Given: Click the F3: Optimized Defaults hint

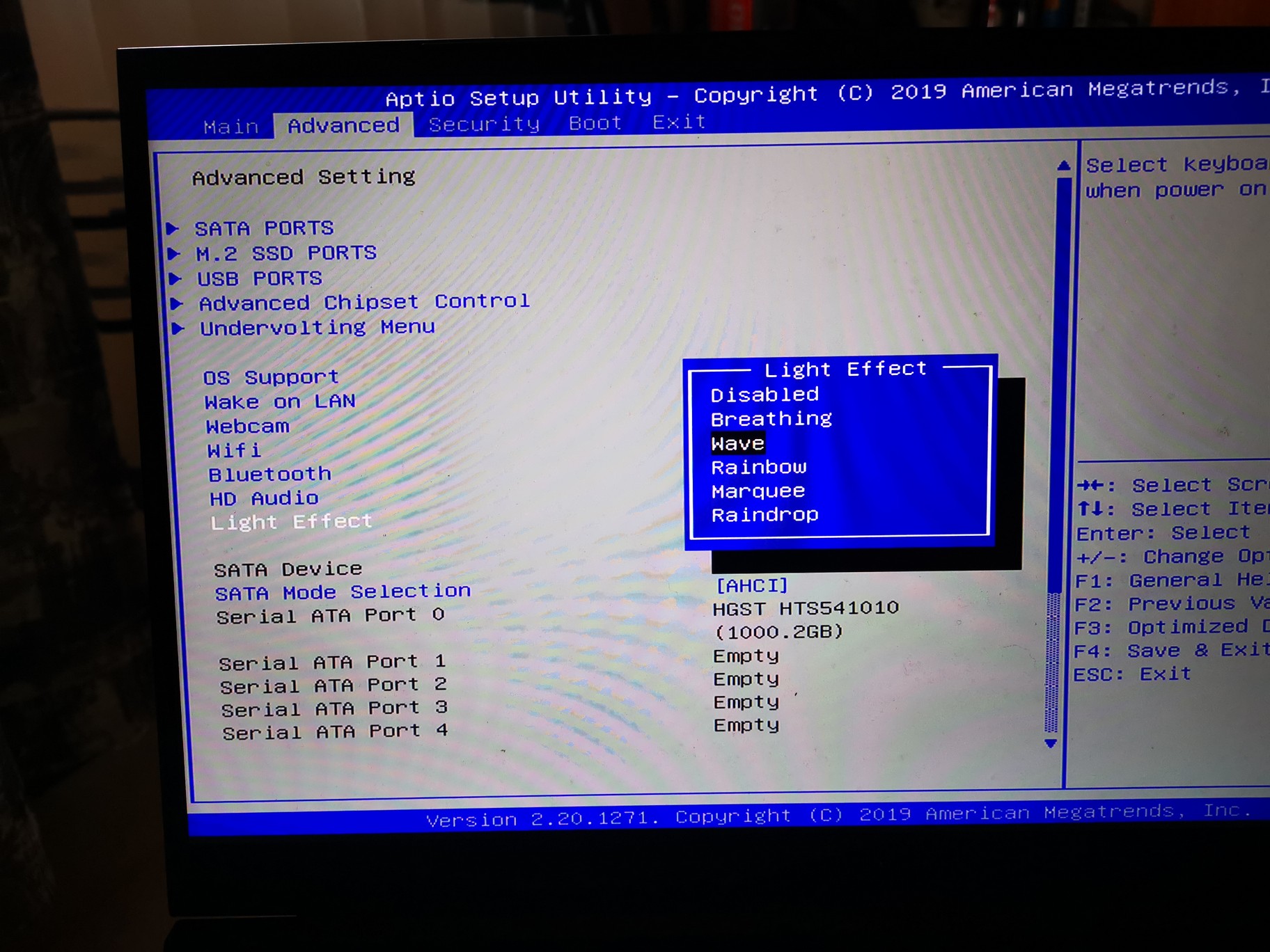Looking at the screenshot, I should click(1172, 627).
